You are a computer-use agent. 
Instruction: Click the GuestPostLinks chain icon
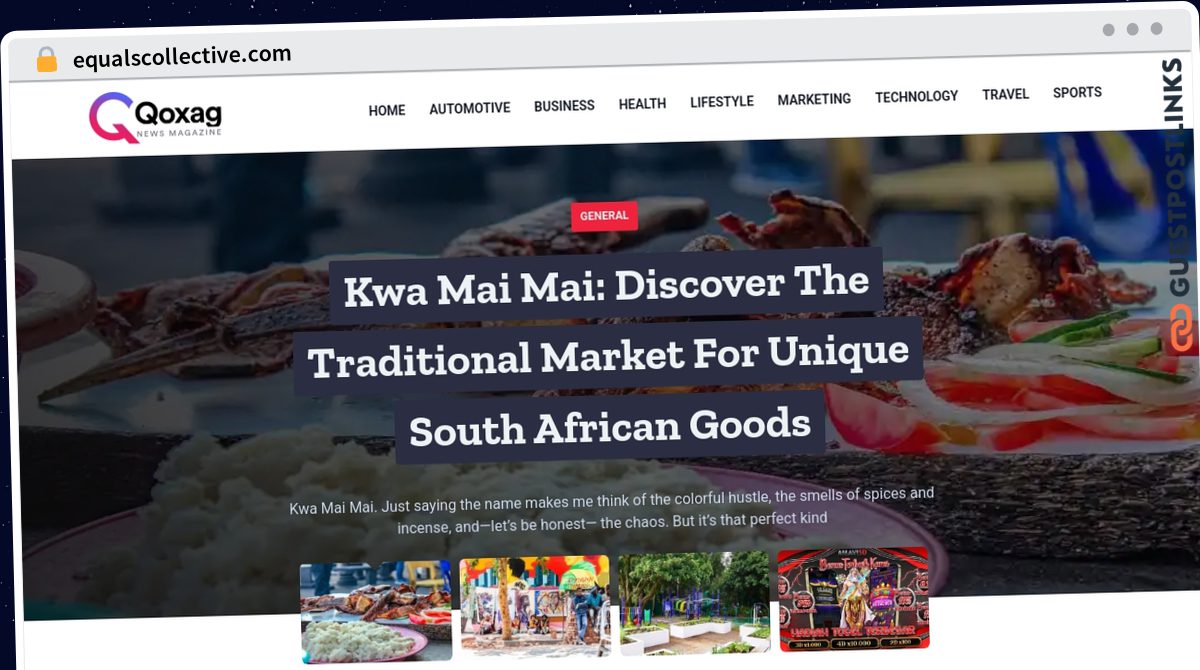click(1182, 330)
